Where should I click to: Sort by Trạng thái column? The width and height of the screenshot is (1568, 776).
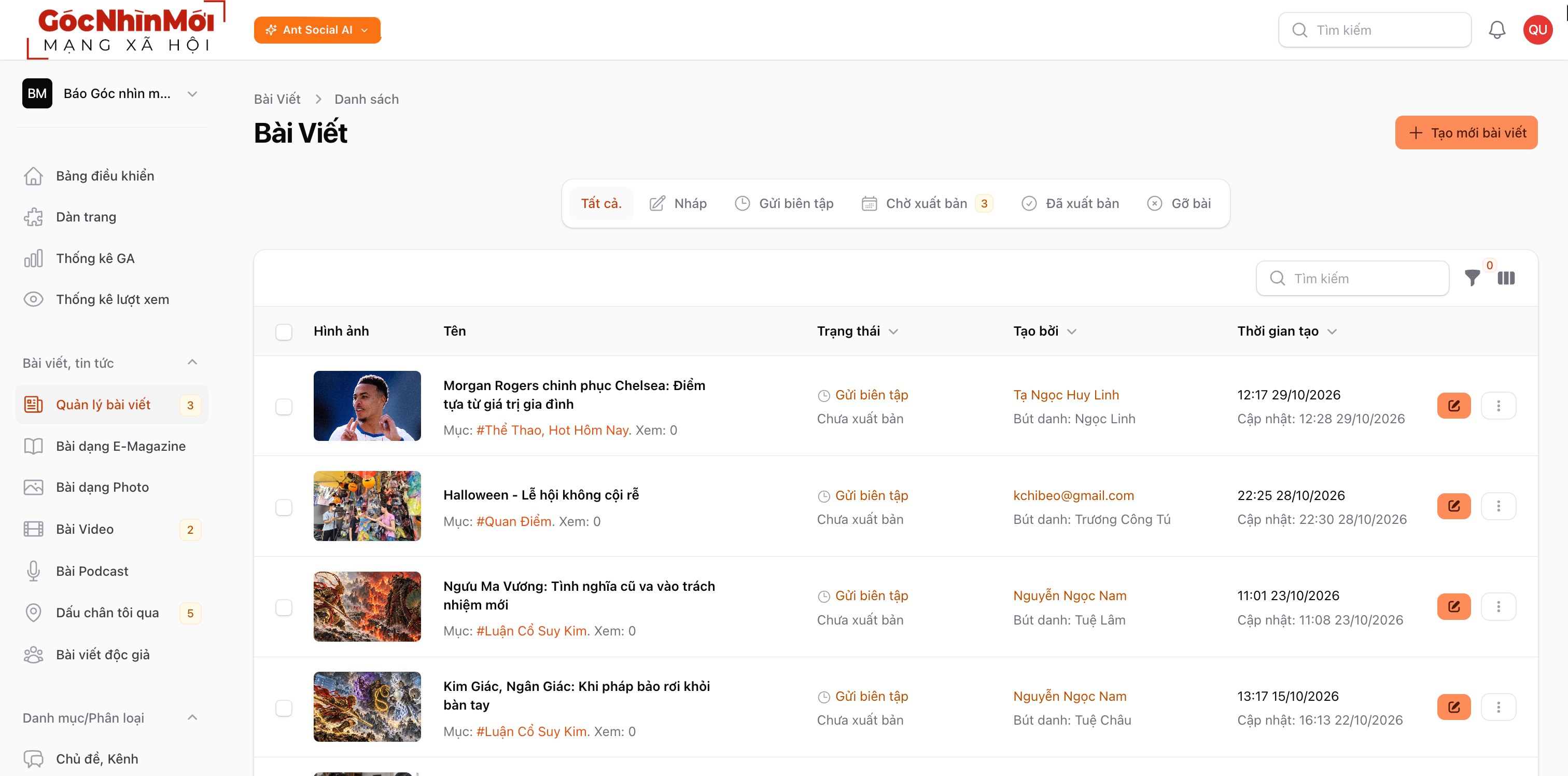(857, 331)
